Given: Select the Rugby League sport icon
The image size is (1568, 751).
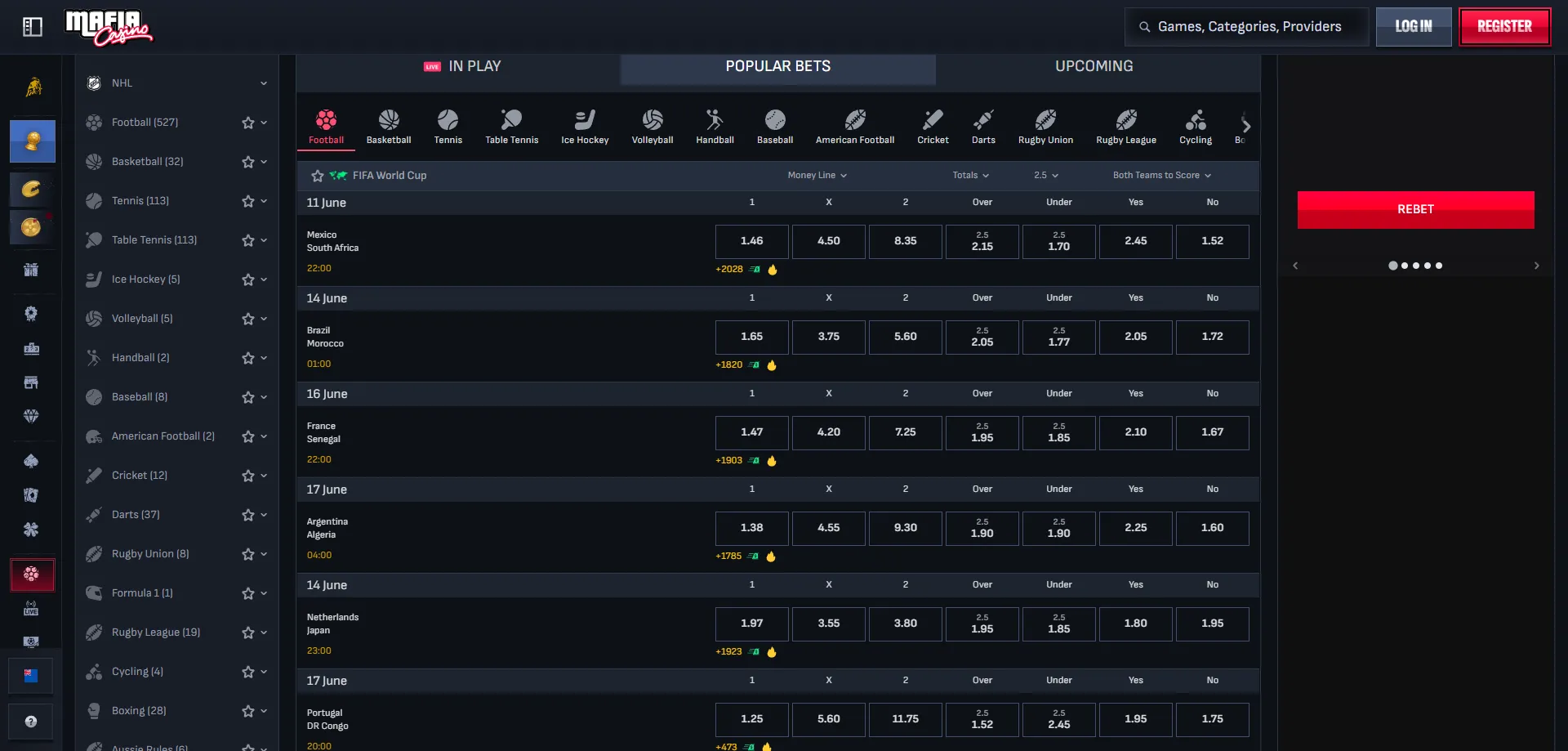Looking at the screenshot, I should click(x=1126, y=127).
